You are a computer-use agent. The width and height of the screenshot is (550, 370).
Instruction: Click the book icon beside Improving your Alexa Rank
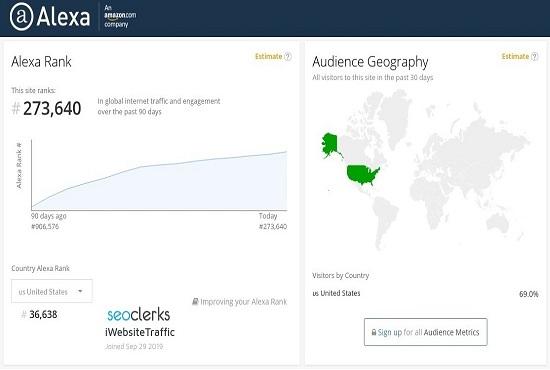[195, 301]
